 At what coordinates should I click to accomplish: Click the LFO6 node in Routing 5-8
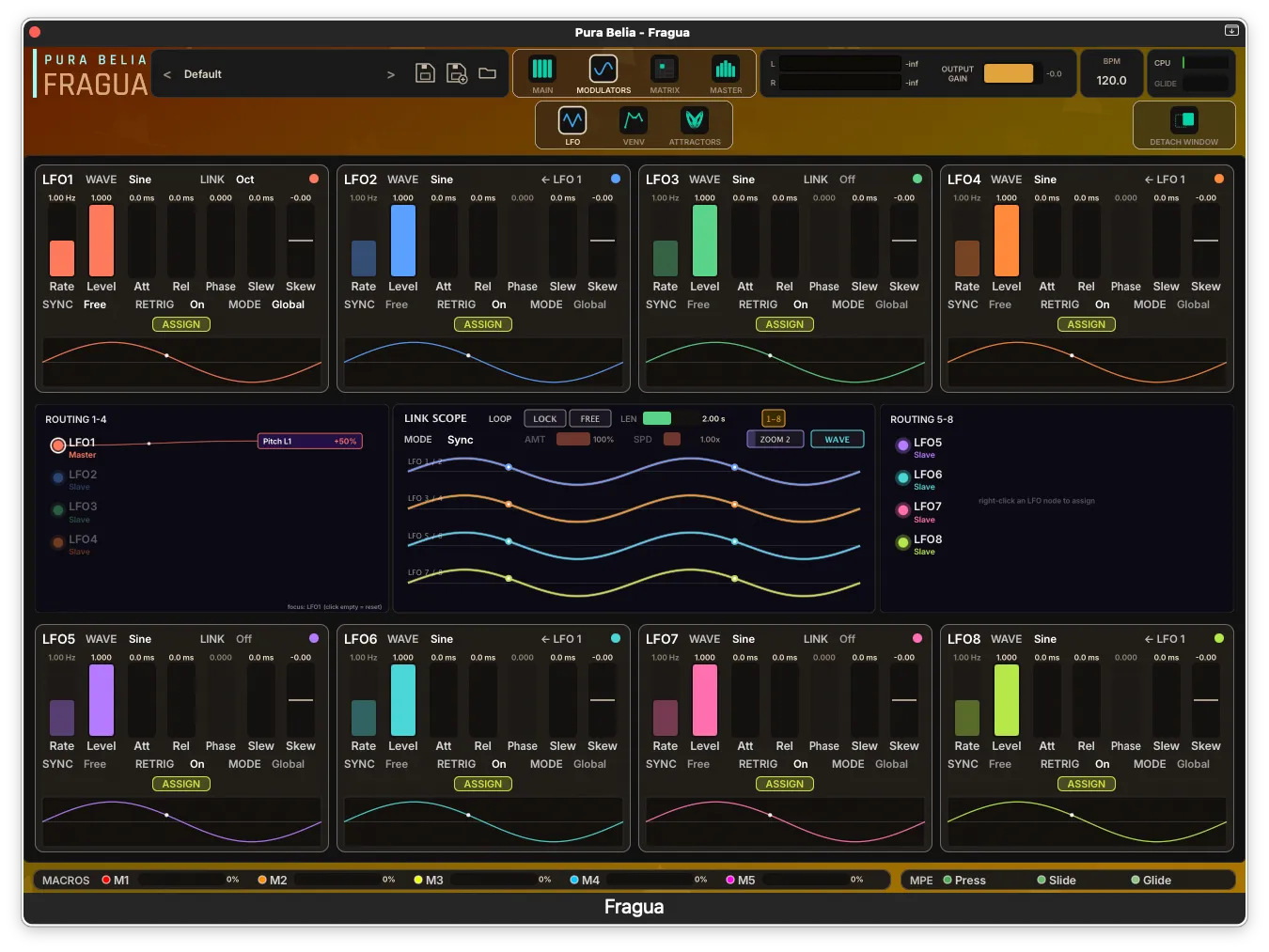click(903, 477)
